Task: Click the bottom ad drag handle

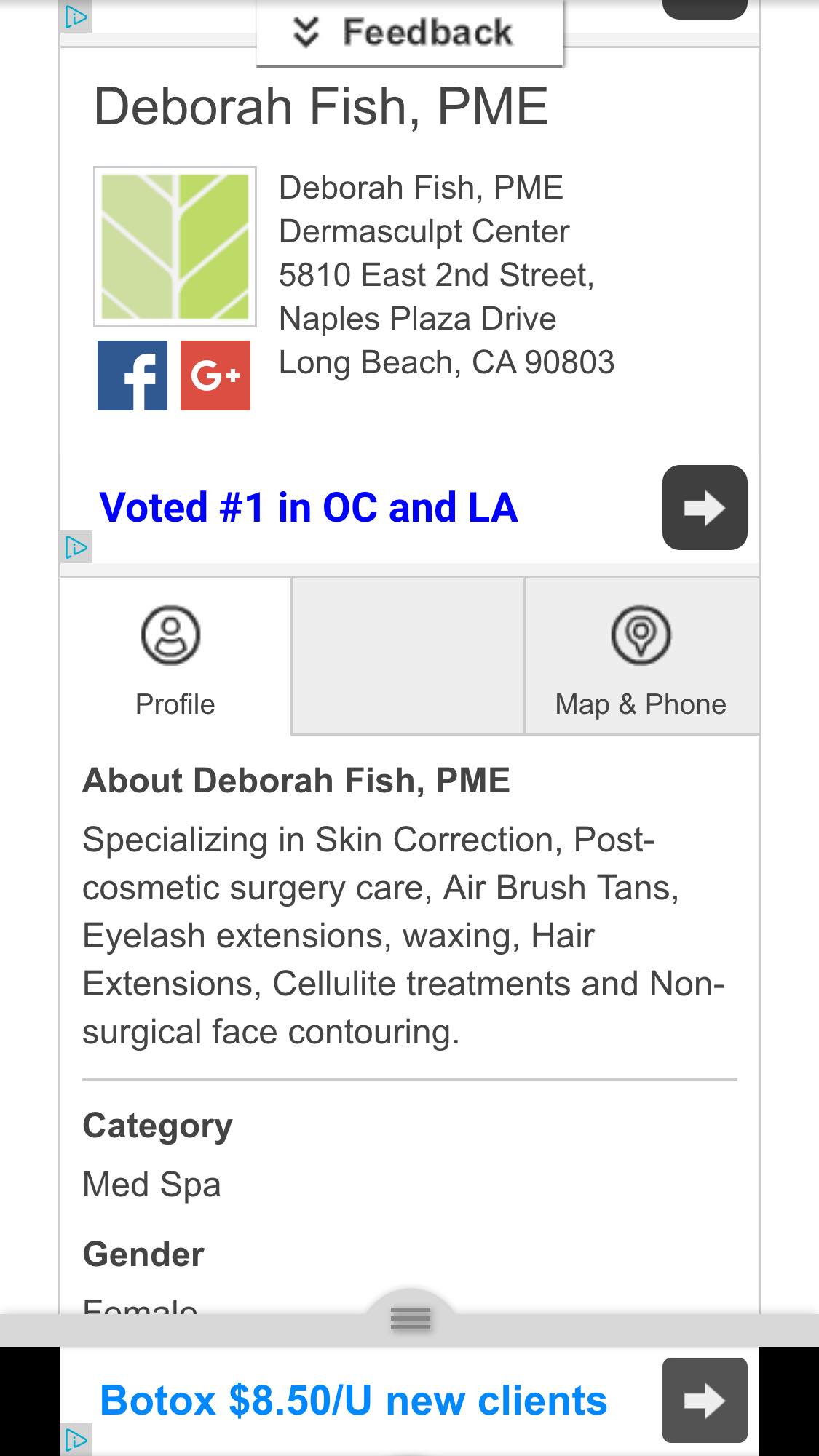Action: pyautogui.click(x=410, y=1318)
